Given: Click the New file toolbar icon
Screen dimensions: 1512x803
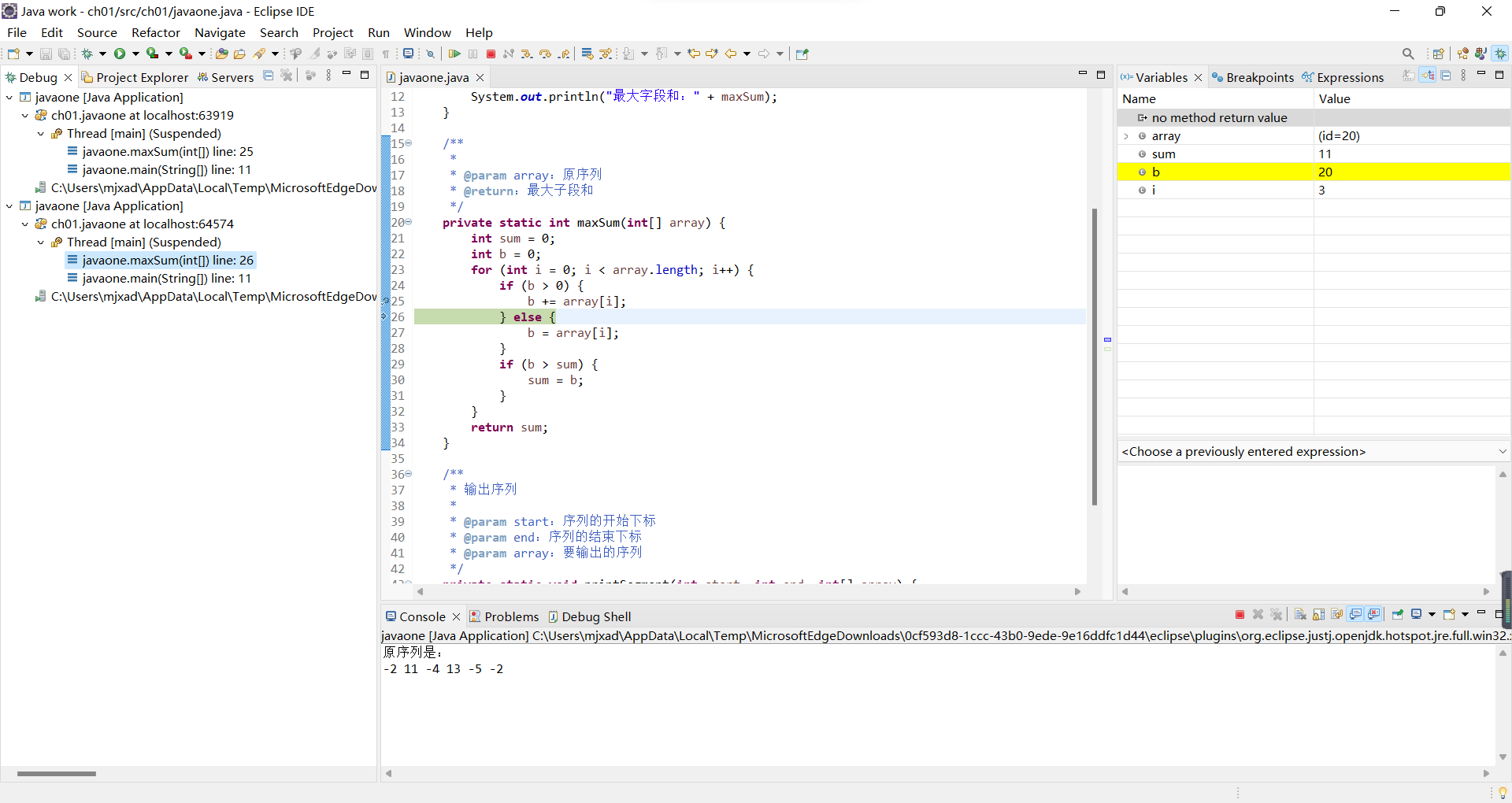Looking at the screenshot, I should (x=13, y=54).
